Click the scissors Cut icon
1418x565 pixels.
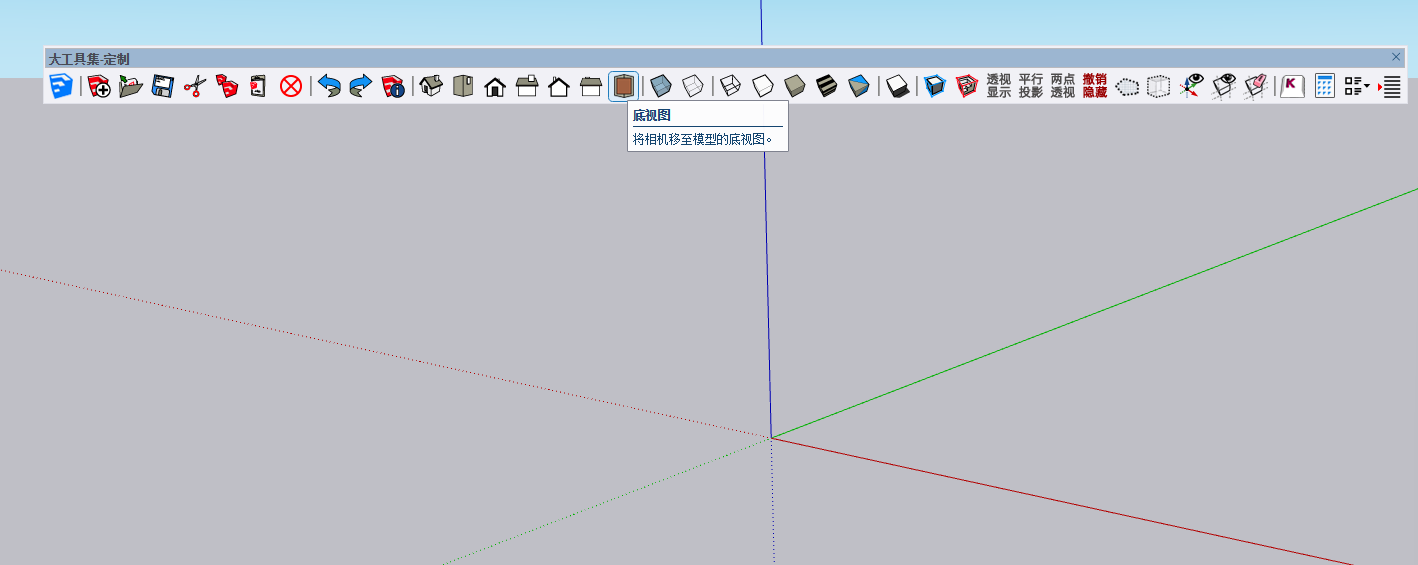[x=195, y=86]
